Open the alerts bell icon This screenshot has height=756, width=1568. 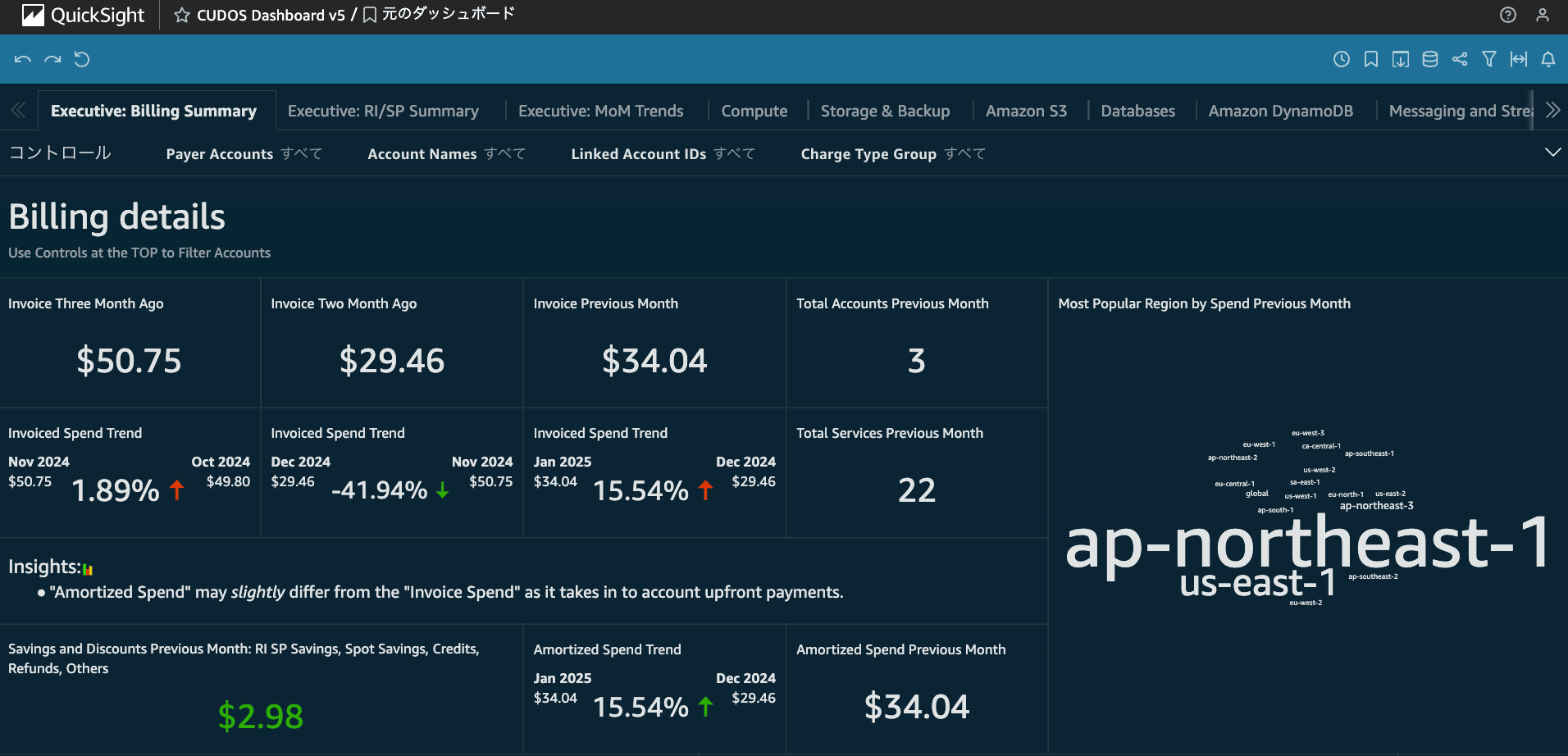[x=1548, y=59]
